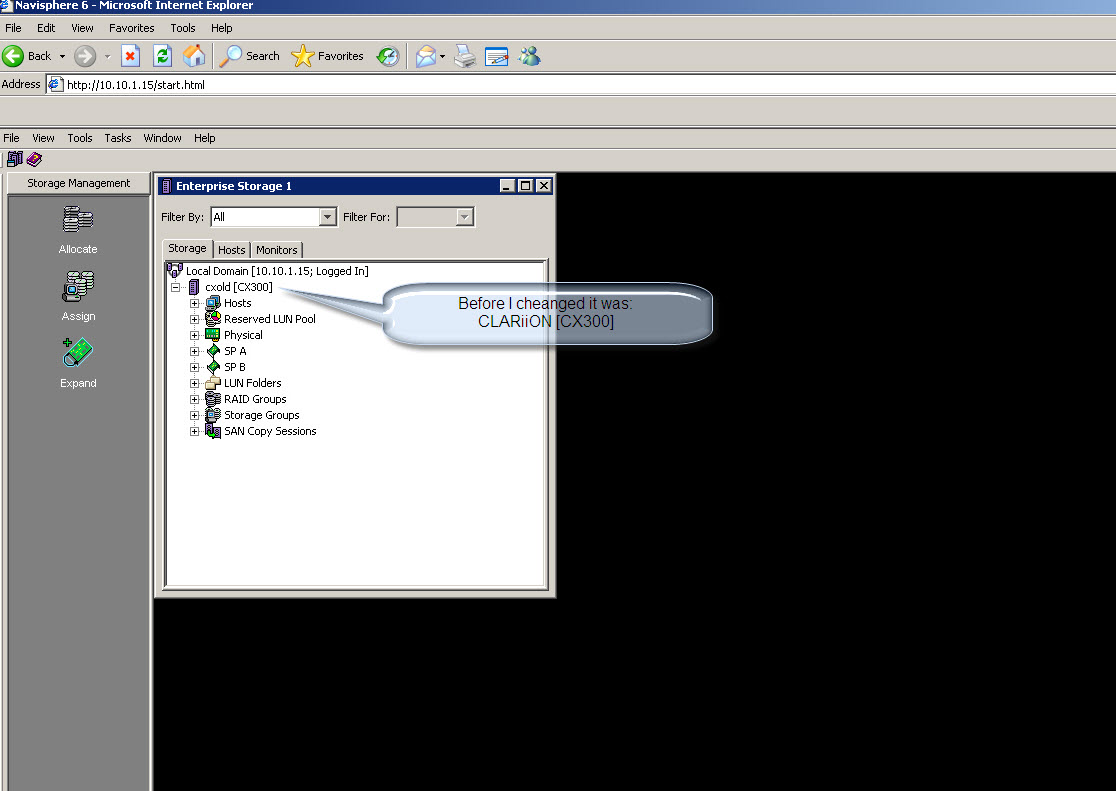1116x791 pixels.
Task: Click the Home page icon
Action: tap(194, 56)
